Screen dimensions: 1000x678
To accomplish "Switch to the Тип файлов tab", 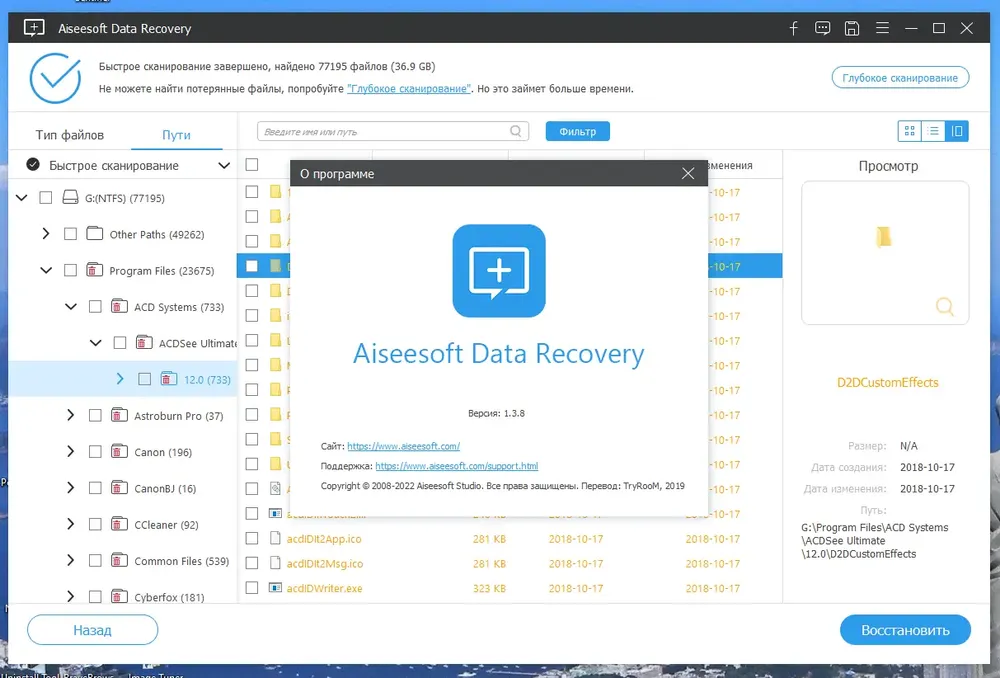I will click(x=70, y=135).
